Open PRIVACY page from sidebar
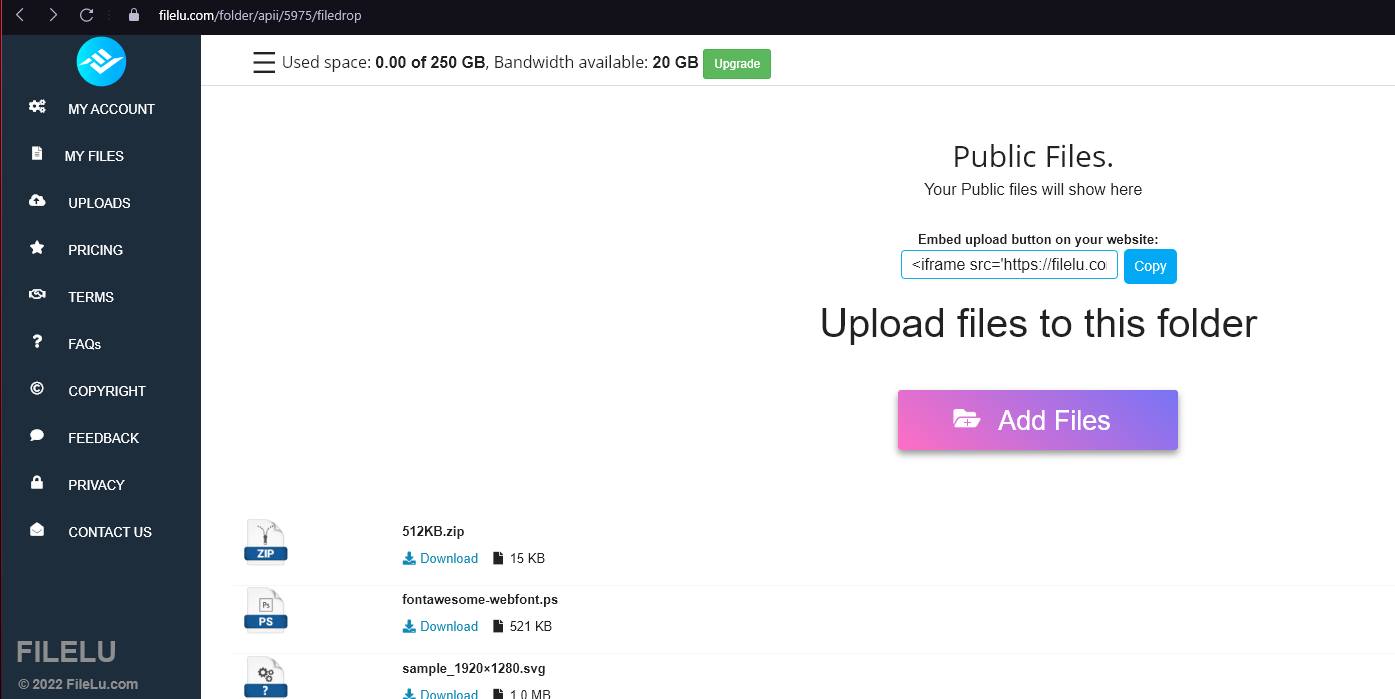Screen dimensions: 1395x699 [x=96, y=485]
